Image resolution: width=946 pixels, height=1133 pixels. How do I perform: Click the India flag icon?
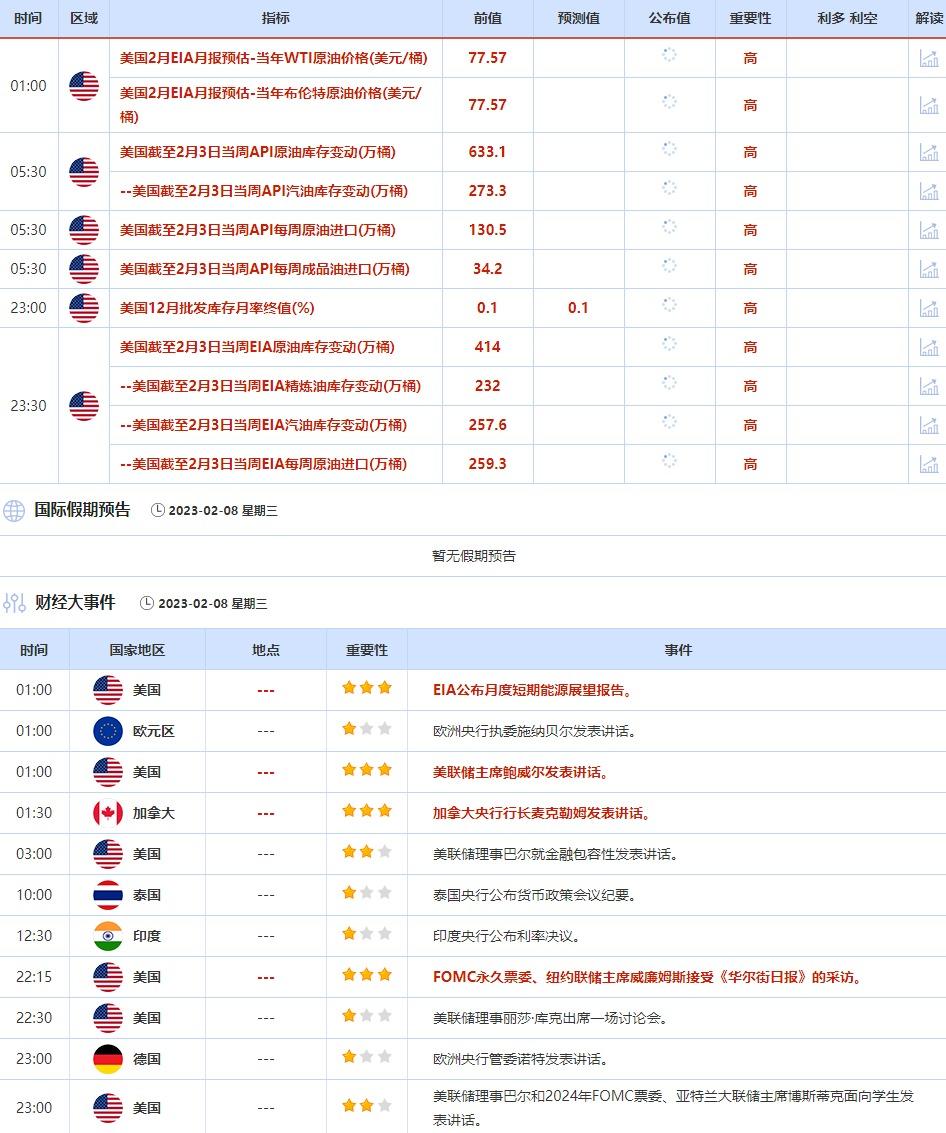(107, 936)
